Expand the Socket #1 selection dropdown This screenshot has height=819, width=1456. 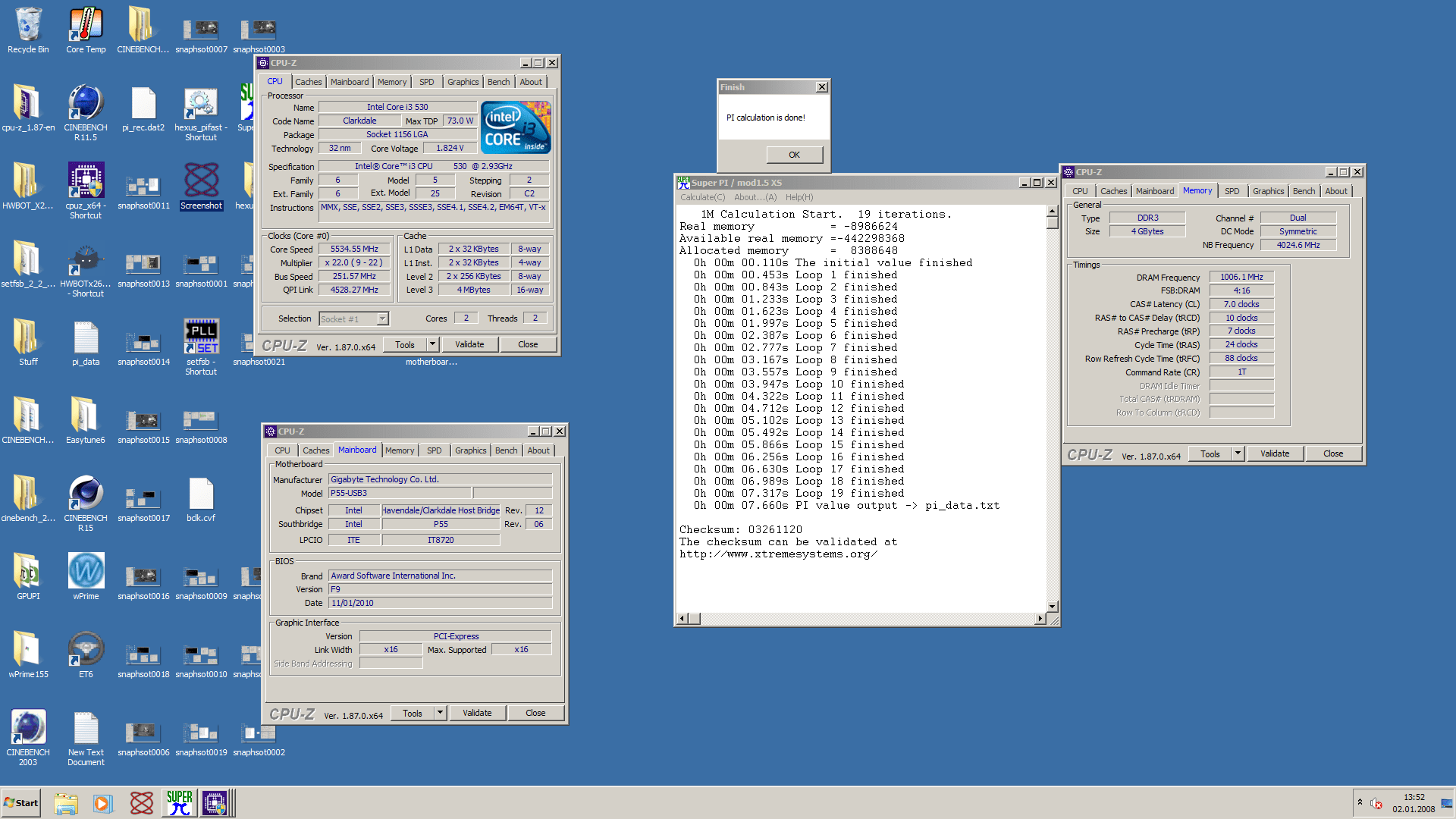tap(383, 319)
